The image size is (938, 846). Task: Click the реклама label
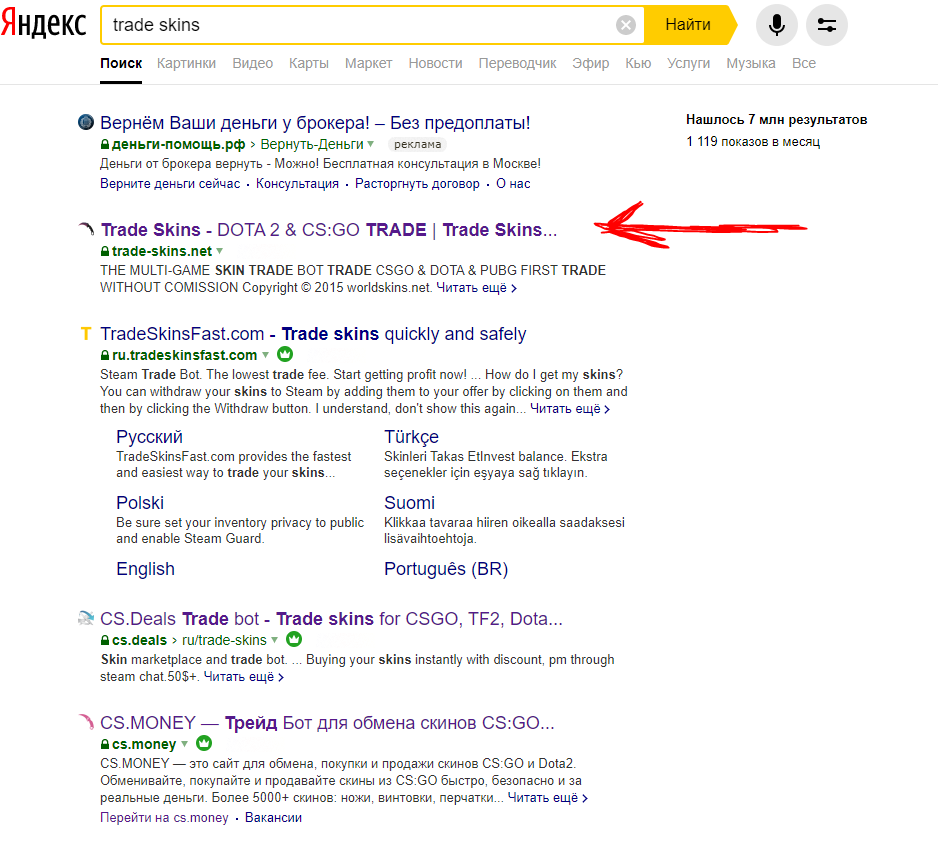coord(418,144)
